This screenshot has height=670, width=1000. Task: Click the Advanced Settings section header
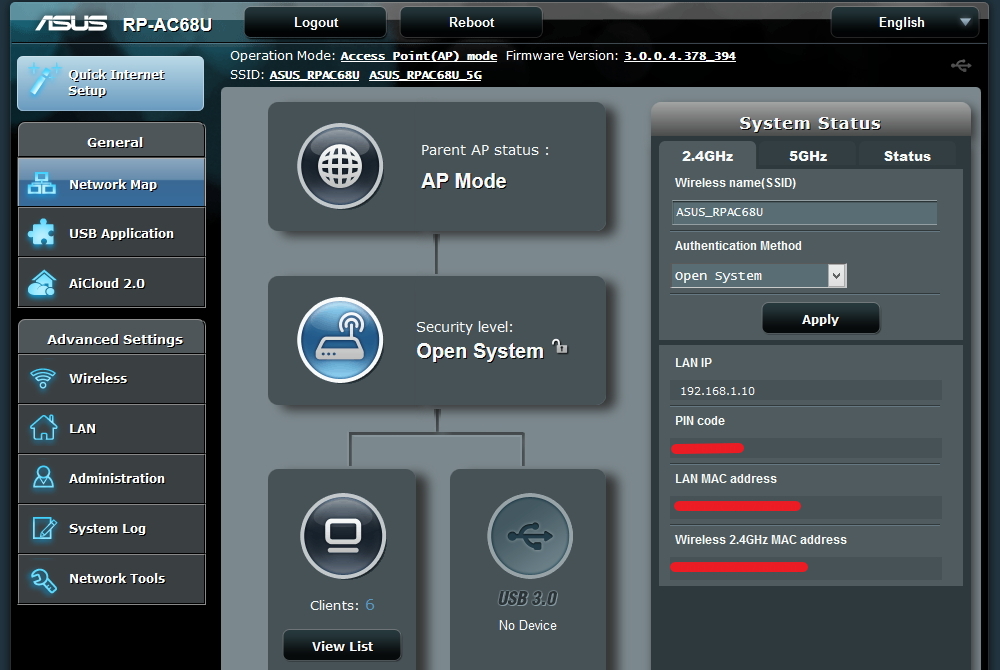pyautogui.click(x=115, y=339)
